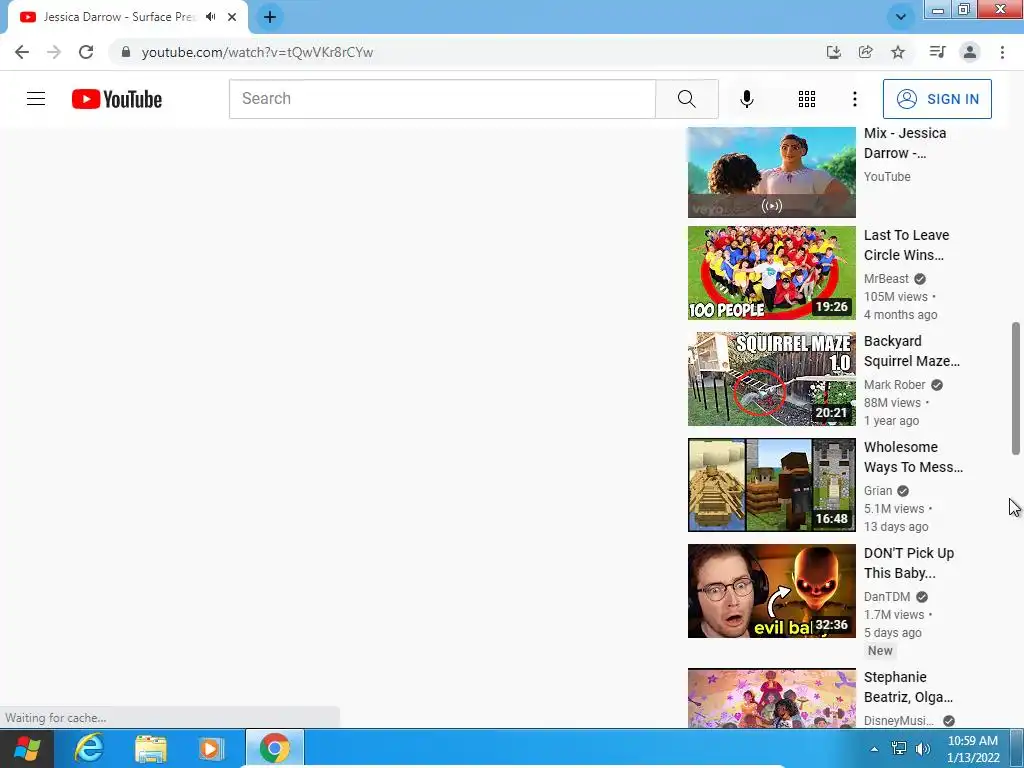Image resolution: width=1024 pixels, height=768 pixels.
Task: Click 'Wholesome Ways To Mess' title
Action: pos(913,457)
